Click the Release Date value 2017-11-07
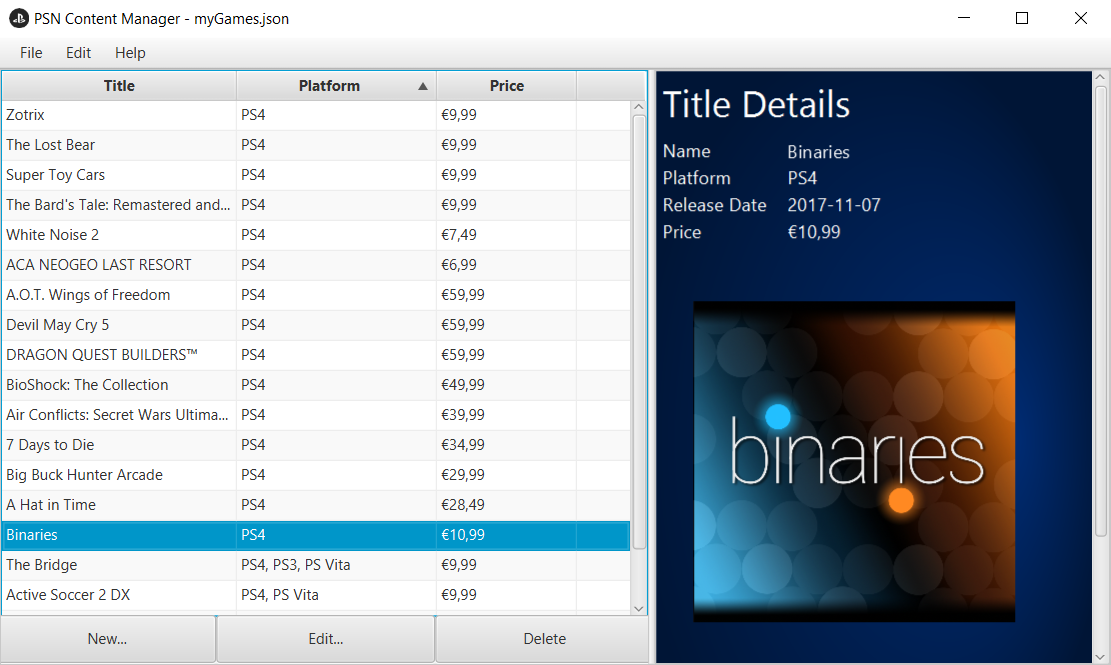Screen dimensions: 1111x665 click(x=834, y=205)
